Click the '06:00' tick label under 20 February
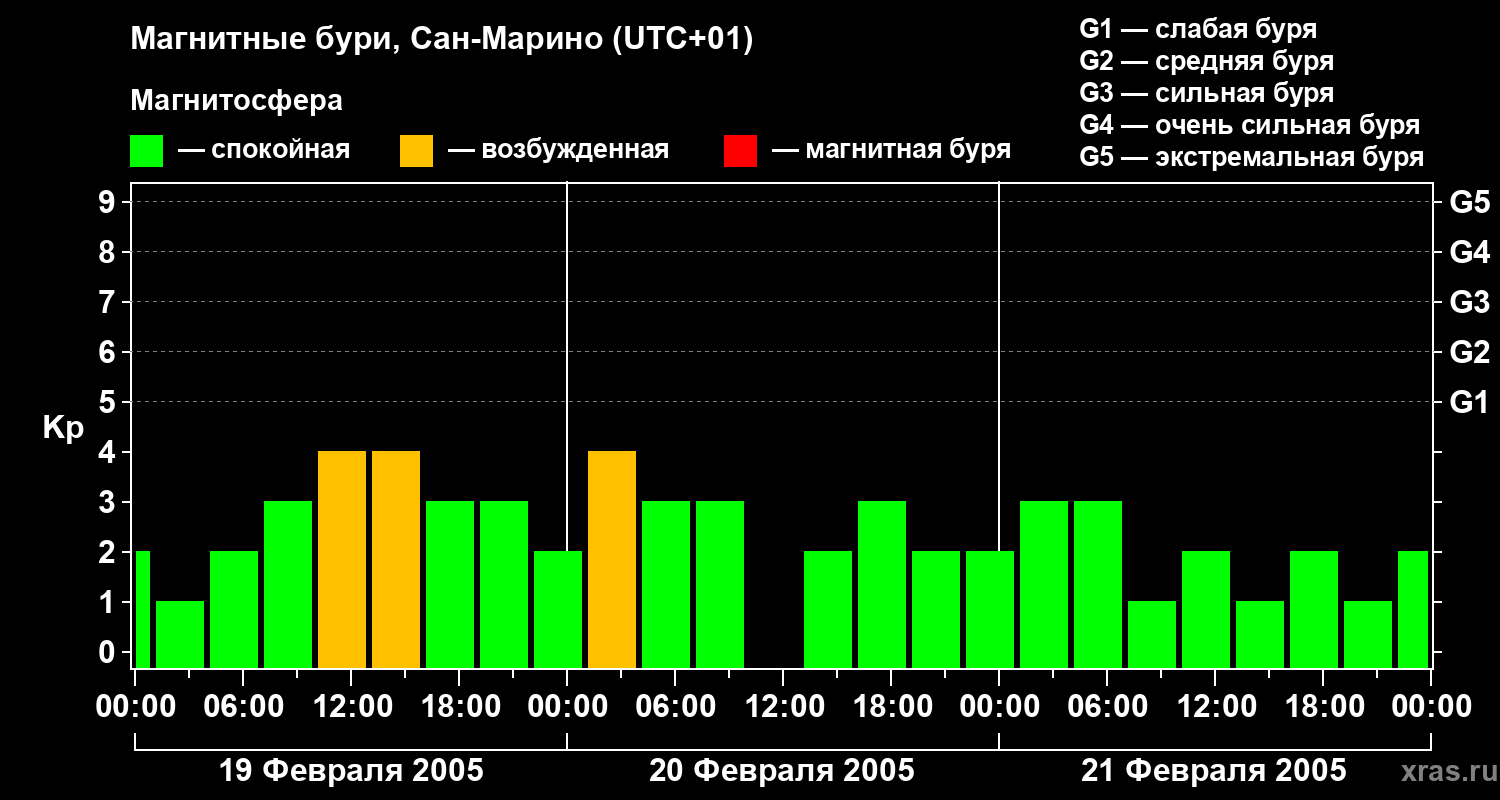This screenshot has height=800, width=1500. coord(675,707)
